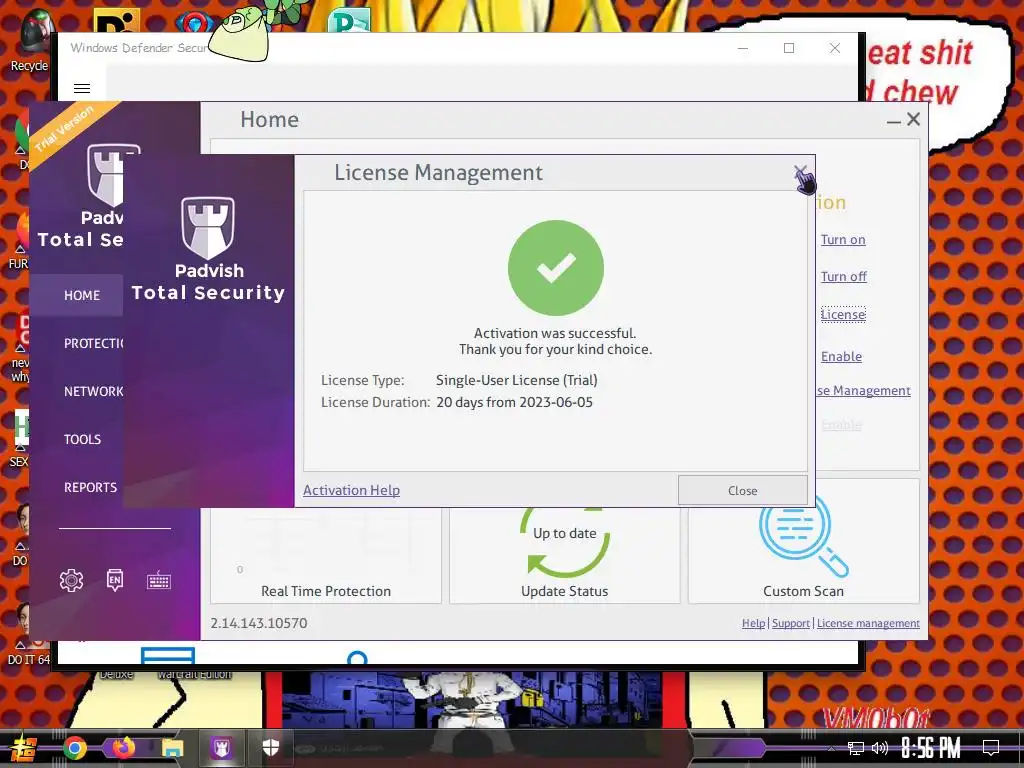This screenshot has height=768, width=1024.
Task: Open Windows Defender hamburger menu
Action: (82, 88)
